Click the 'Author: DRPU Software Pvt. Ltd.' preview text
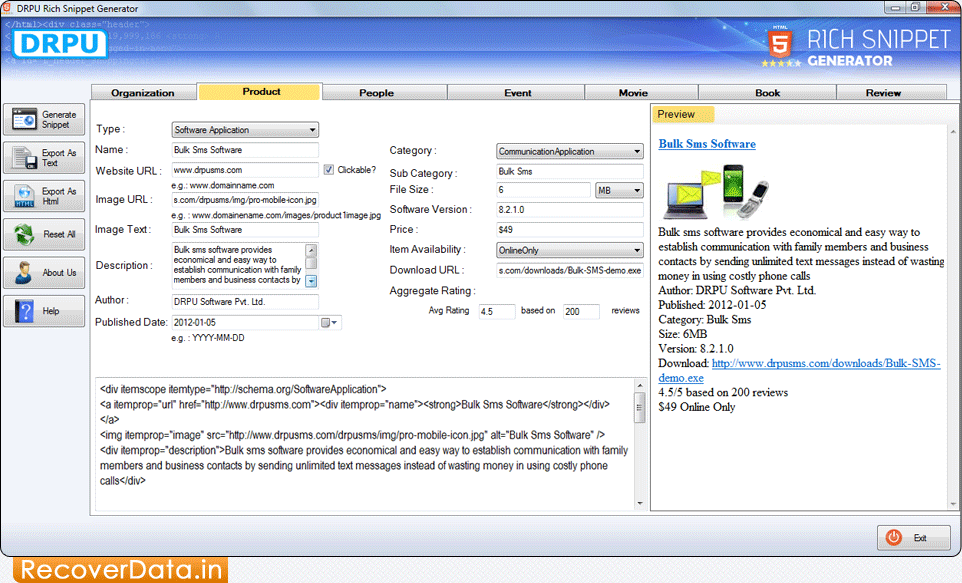The height and width of the screenshot is (583, 962). (737, 290)
